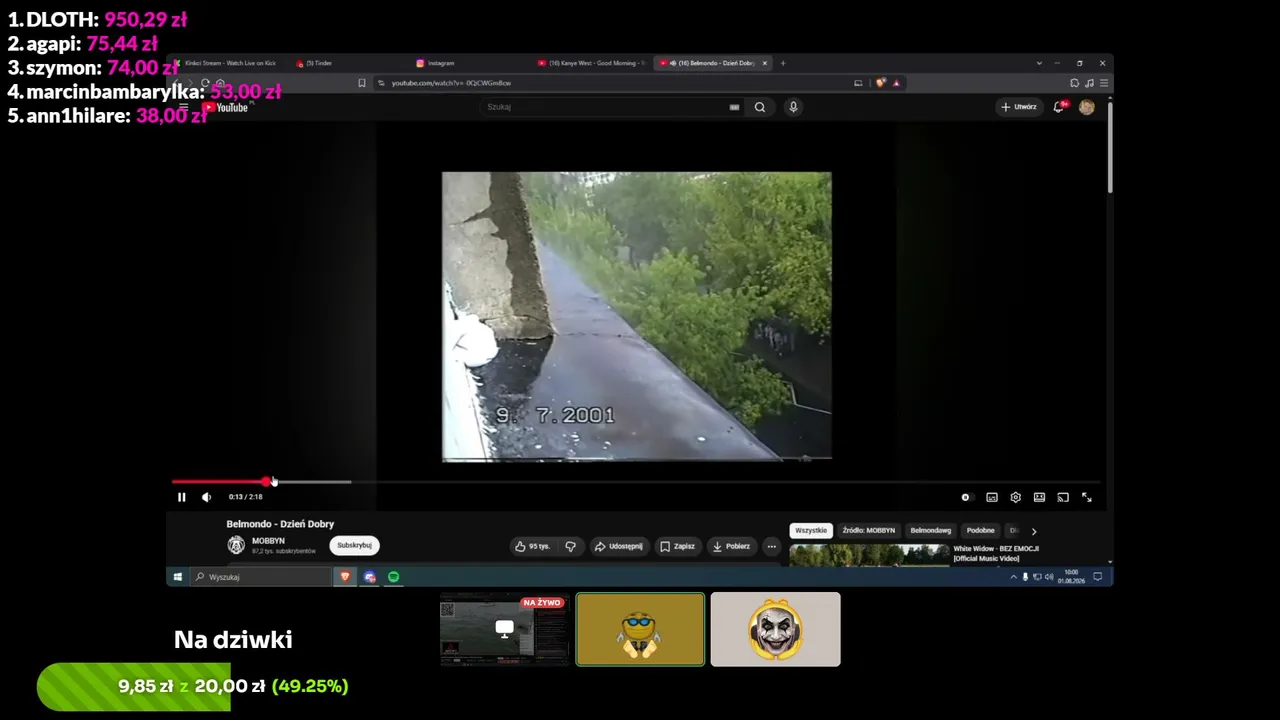This screenshot has height=720, width=1280.
Task: Subscribe to MOBBYN with the Subskrybuj button
Action: coord(354,545)
